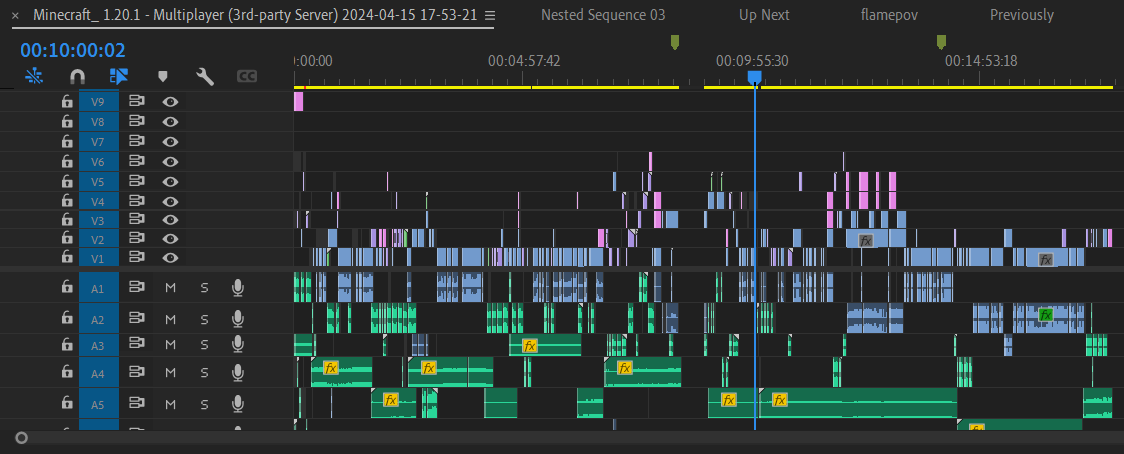Viewport: 1124px width, 454px height.
Task: Switch to Nested Sequence 03 tab
Action: point(603,15)
